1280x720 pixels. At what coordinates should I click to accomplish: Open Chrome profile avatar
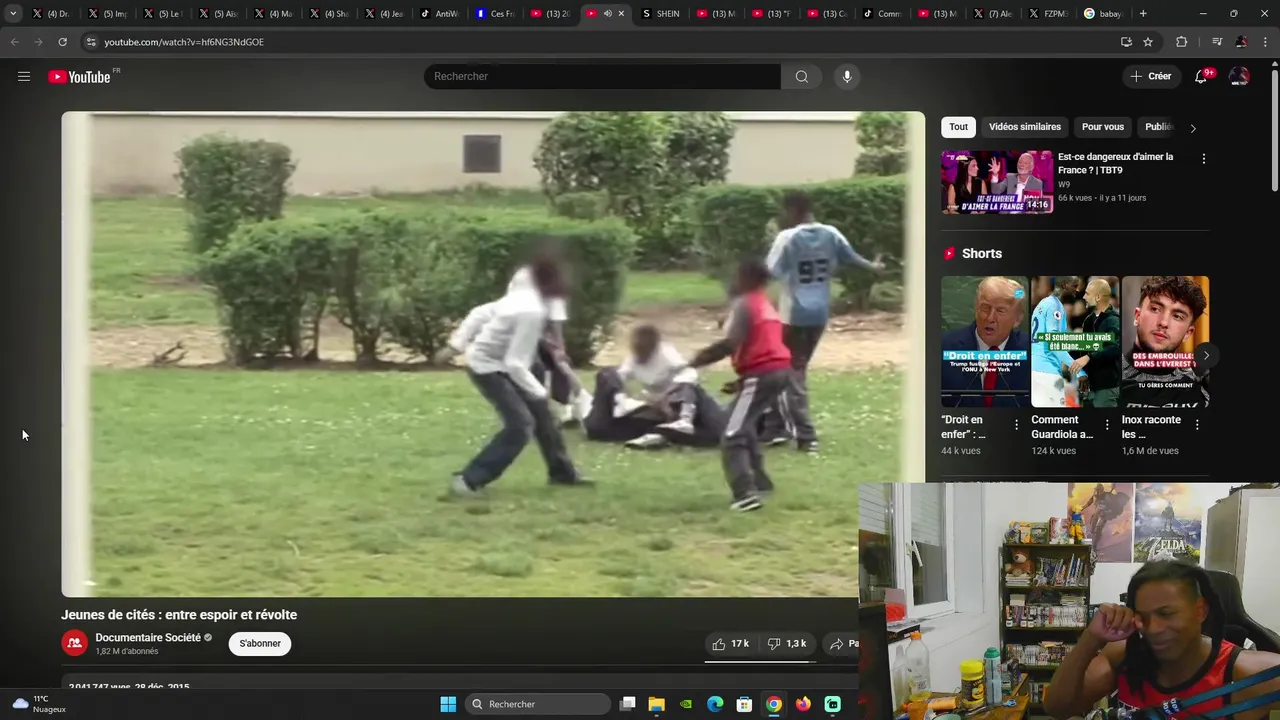click(1241, 42)
